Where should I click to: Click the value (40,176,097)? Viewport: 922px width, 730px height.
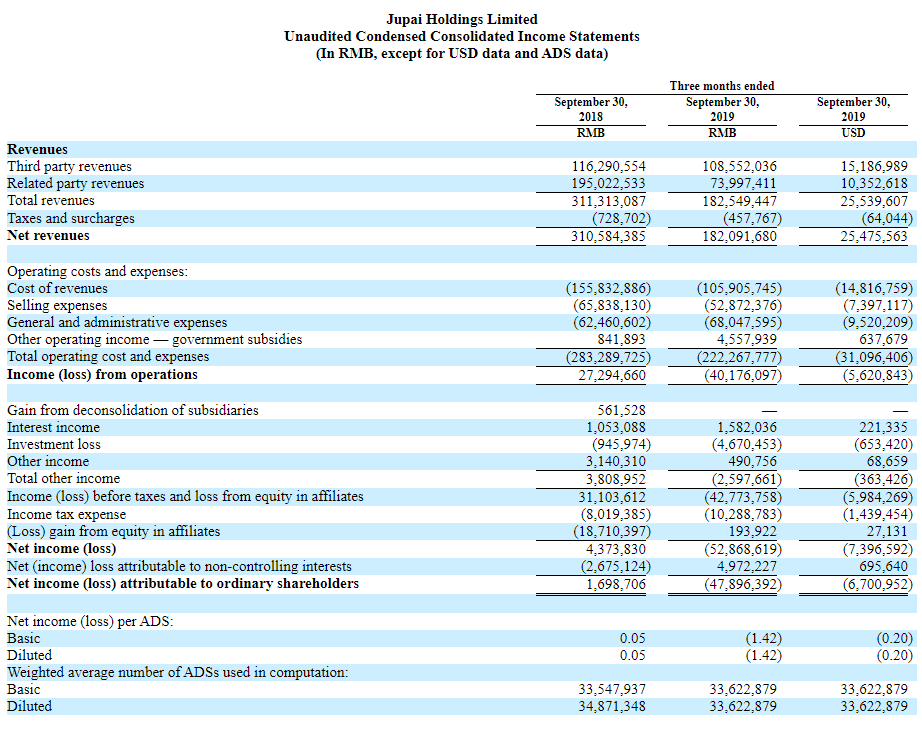click(x=743, y=375)
